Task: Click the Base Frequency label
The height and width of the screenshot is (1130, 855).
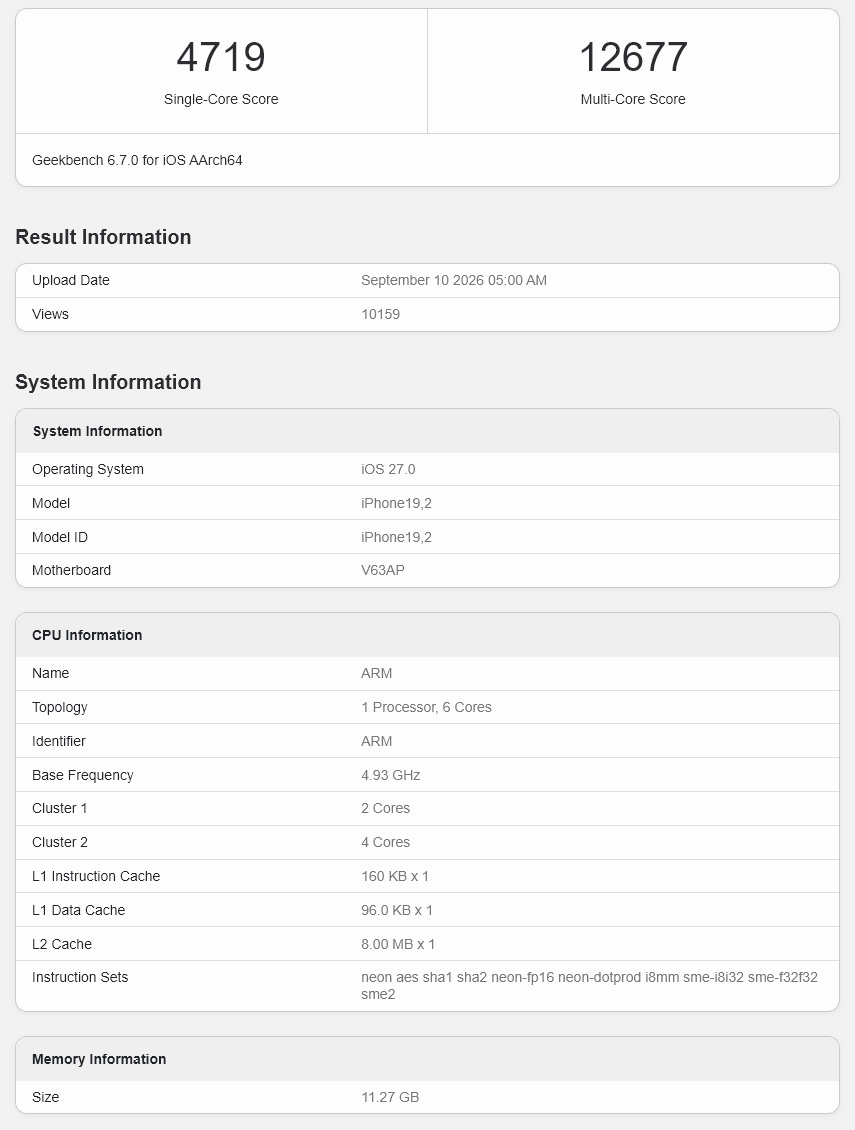Action: coord(83,775)
